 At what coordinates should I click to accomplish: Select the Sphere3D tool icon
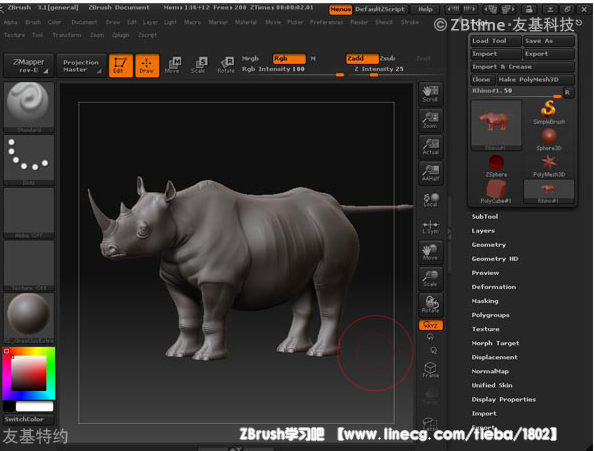[549, 139]
